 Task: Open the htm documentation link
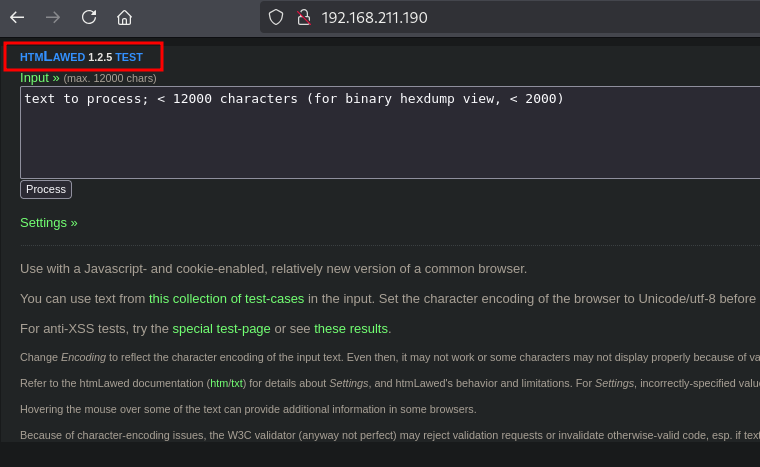[x=219, y=383]
